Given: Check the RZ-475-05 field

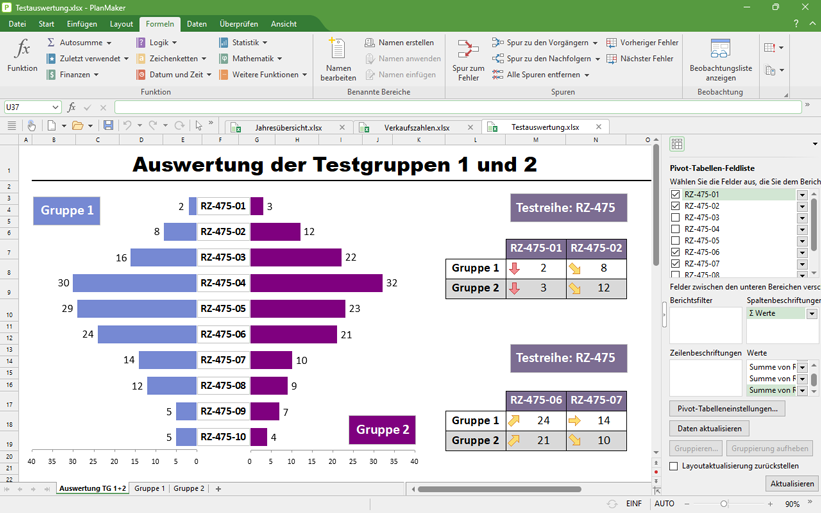Looking at the screenshot, I should coord(675,240).
